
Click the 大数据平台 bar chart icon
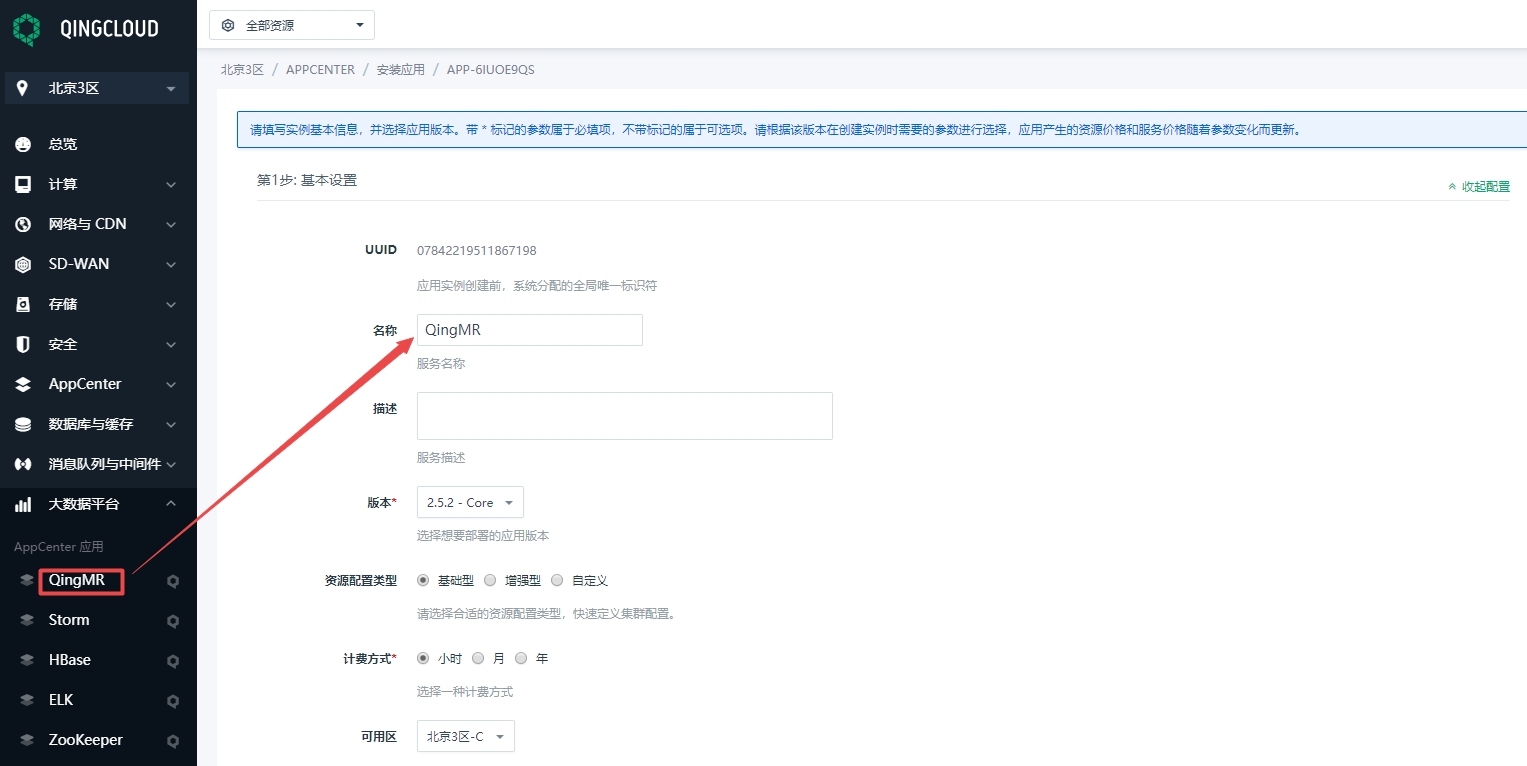coord(23,504)
